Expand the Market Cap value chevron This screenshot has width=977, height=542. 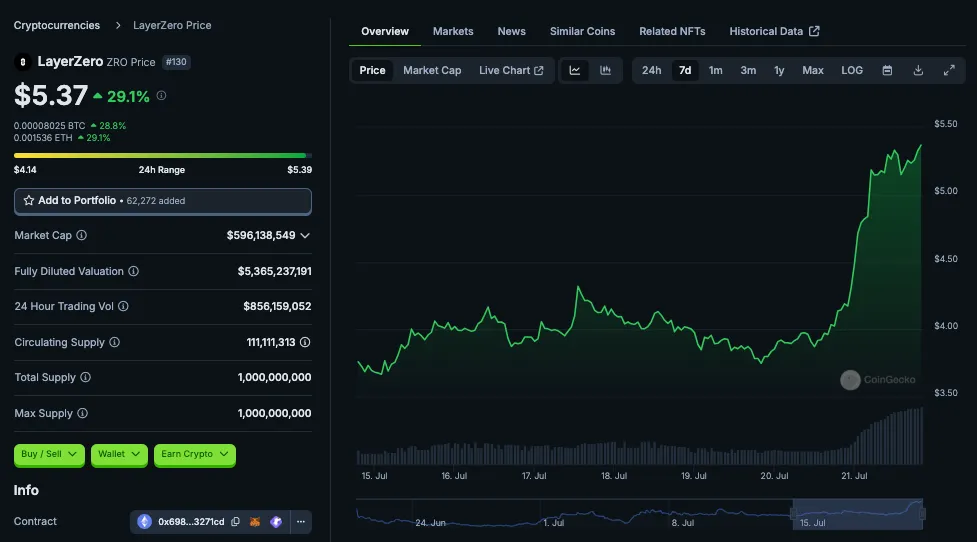(305, 235)
